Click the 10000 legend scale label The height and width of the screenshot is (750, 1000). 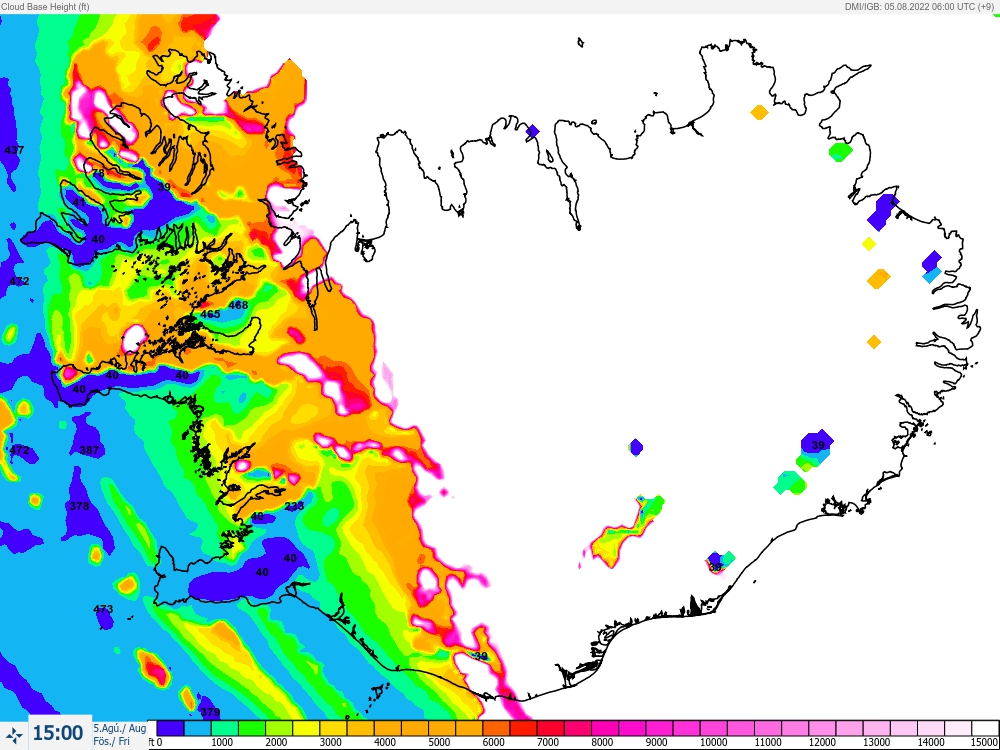pos(712,743)
